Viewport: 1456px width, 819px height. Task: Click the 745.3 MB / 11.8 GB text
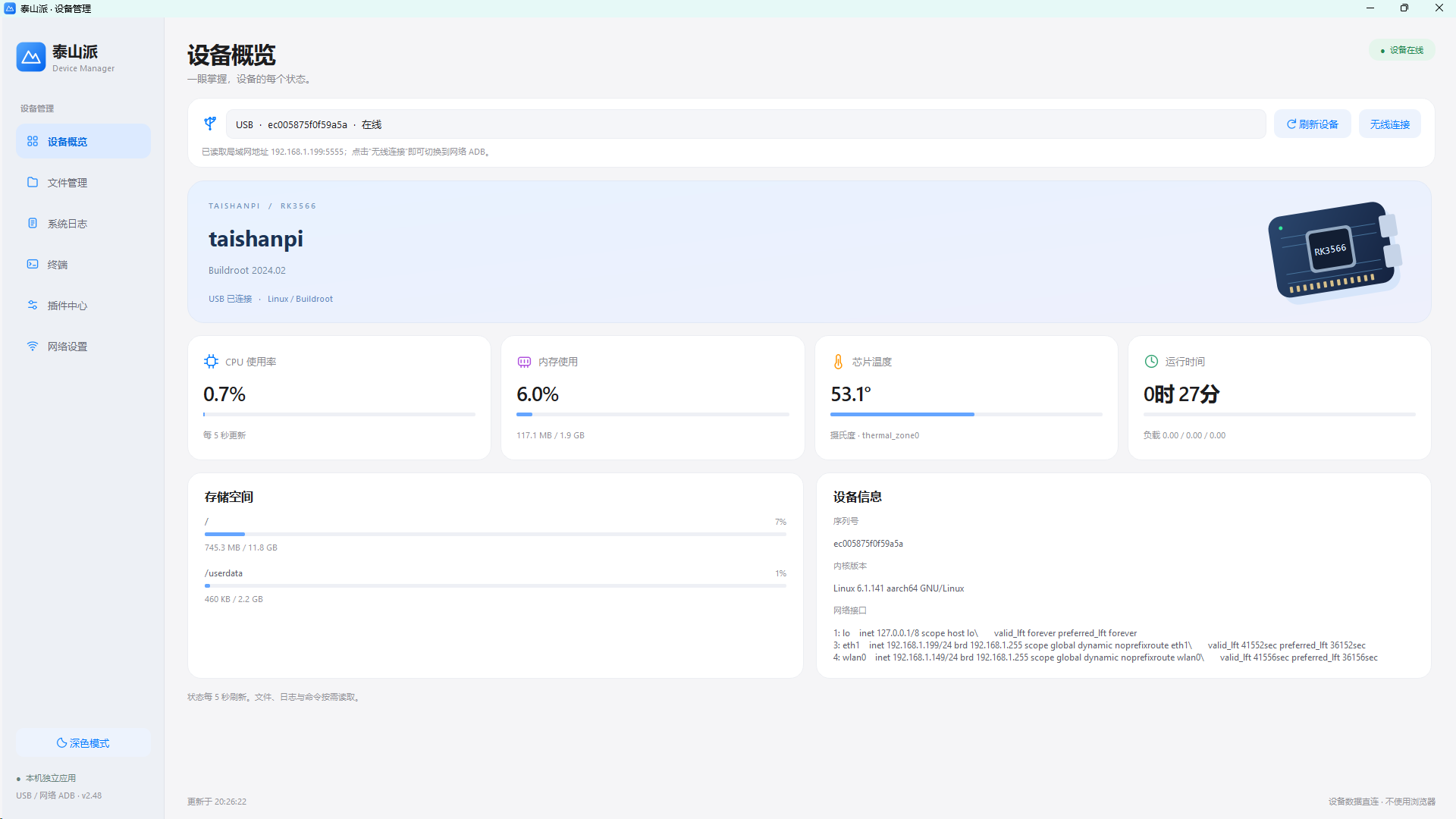pos(241,548)
